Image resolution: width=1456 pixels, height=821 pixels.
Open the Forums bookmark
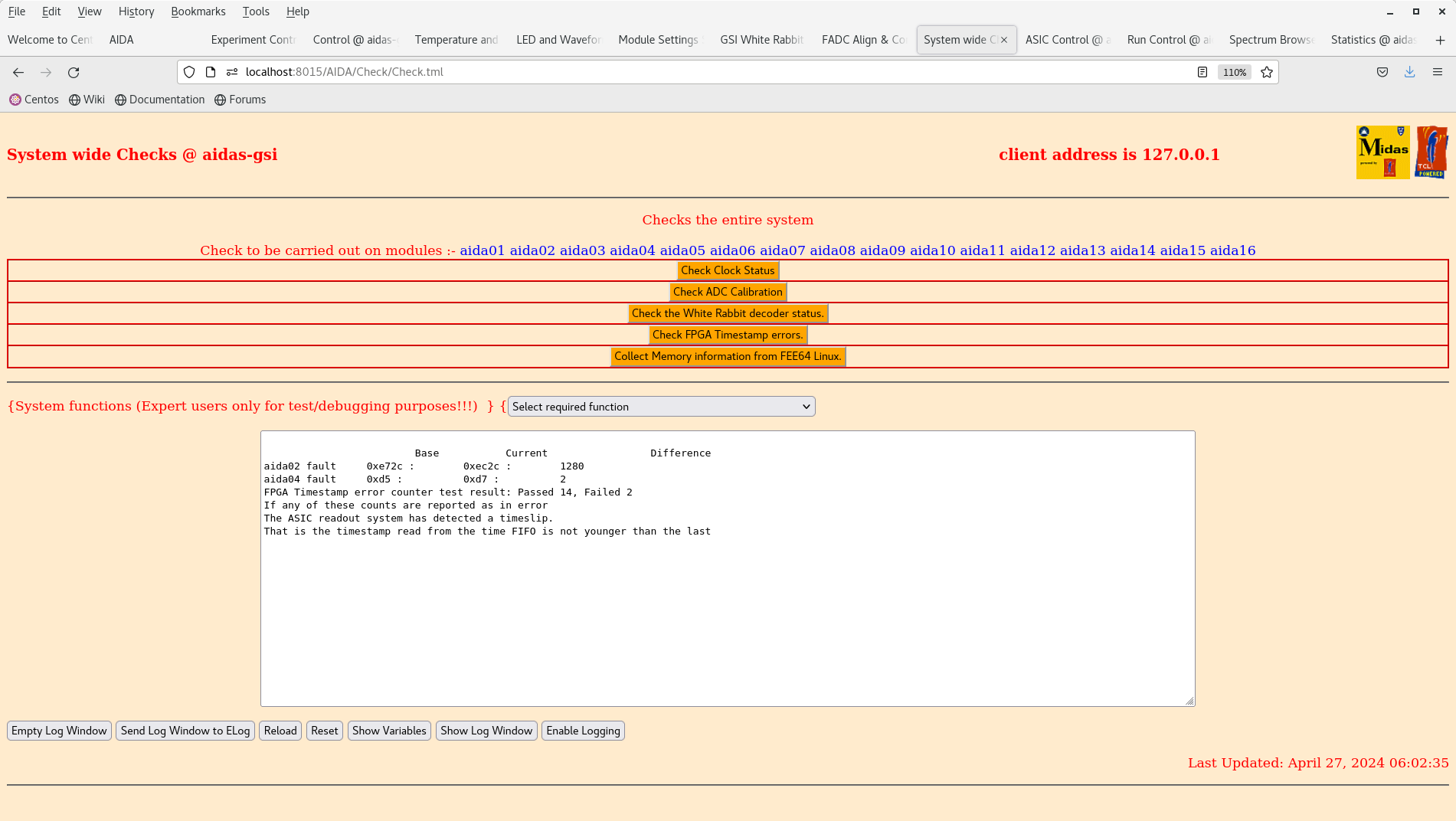240,100
